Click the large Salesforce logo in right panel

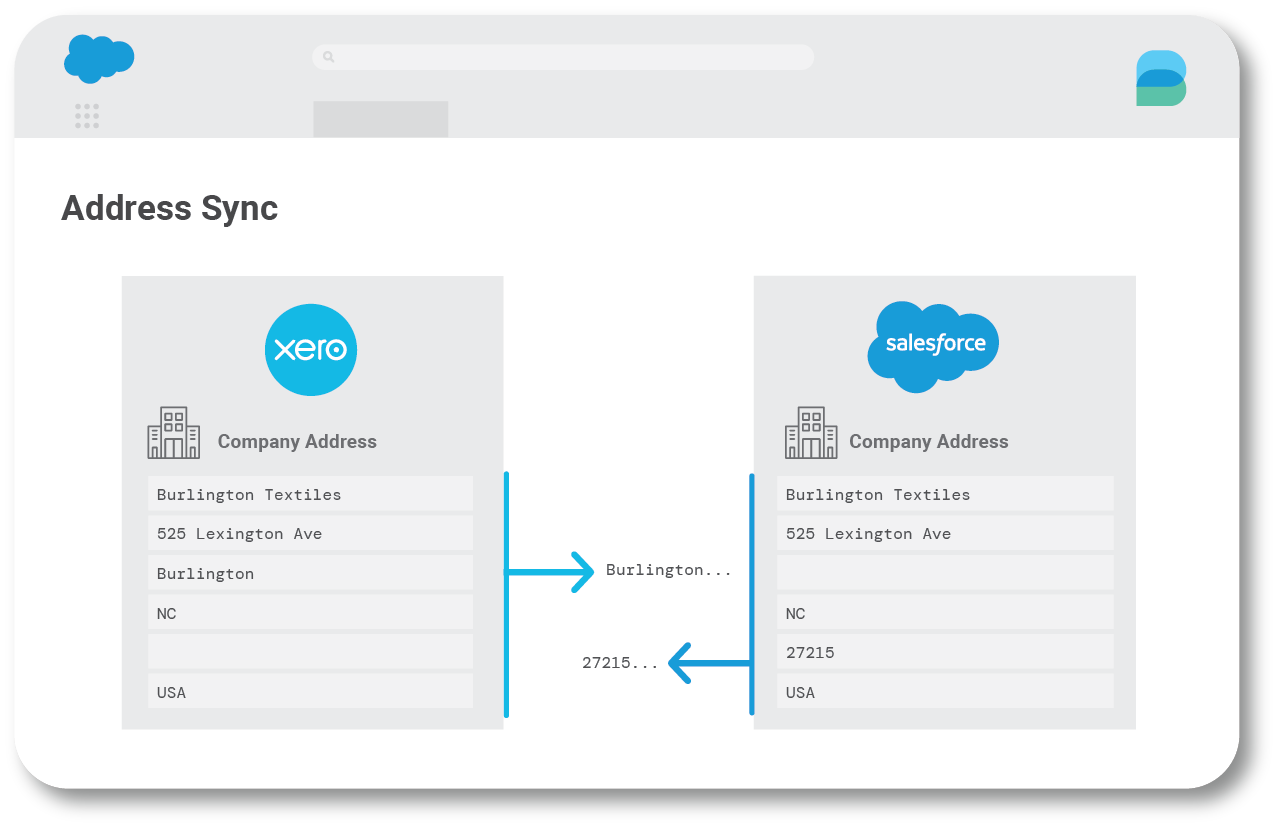[933, 346]
